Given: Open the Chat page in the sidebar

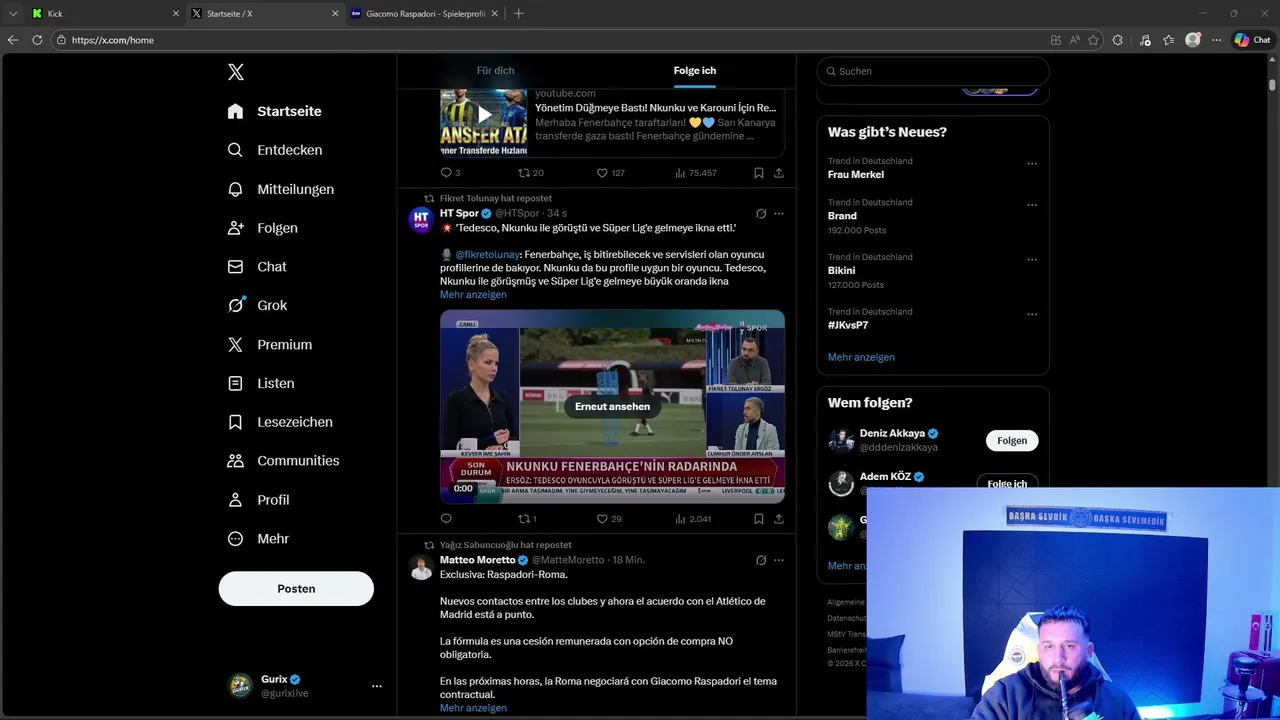Looking at the screenshot, I should [258, 267].
